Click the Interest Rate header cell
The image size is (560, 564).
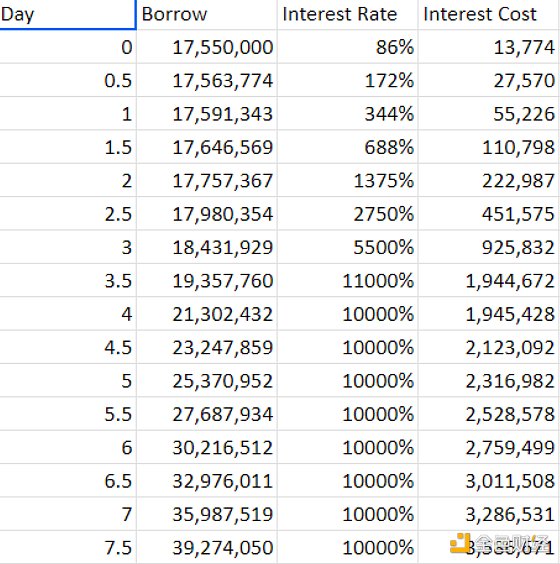pyautogui.click(x=347, y=14)
